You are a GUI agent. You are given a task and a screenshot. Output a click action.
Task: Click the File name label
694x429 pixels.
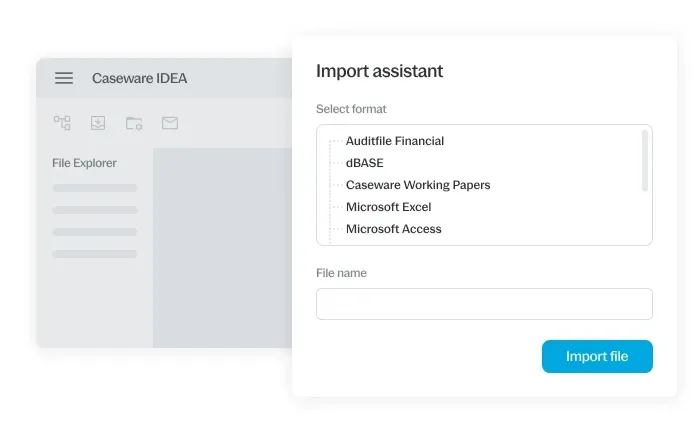tap(341, 273)
